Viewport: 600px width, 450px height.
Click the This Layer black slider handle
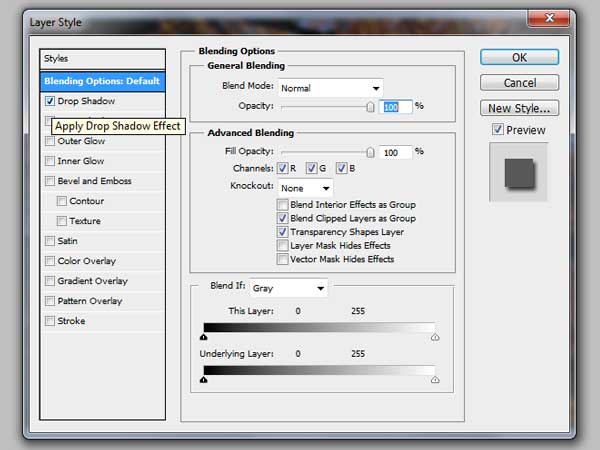point(204,338)
